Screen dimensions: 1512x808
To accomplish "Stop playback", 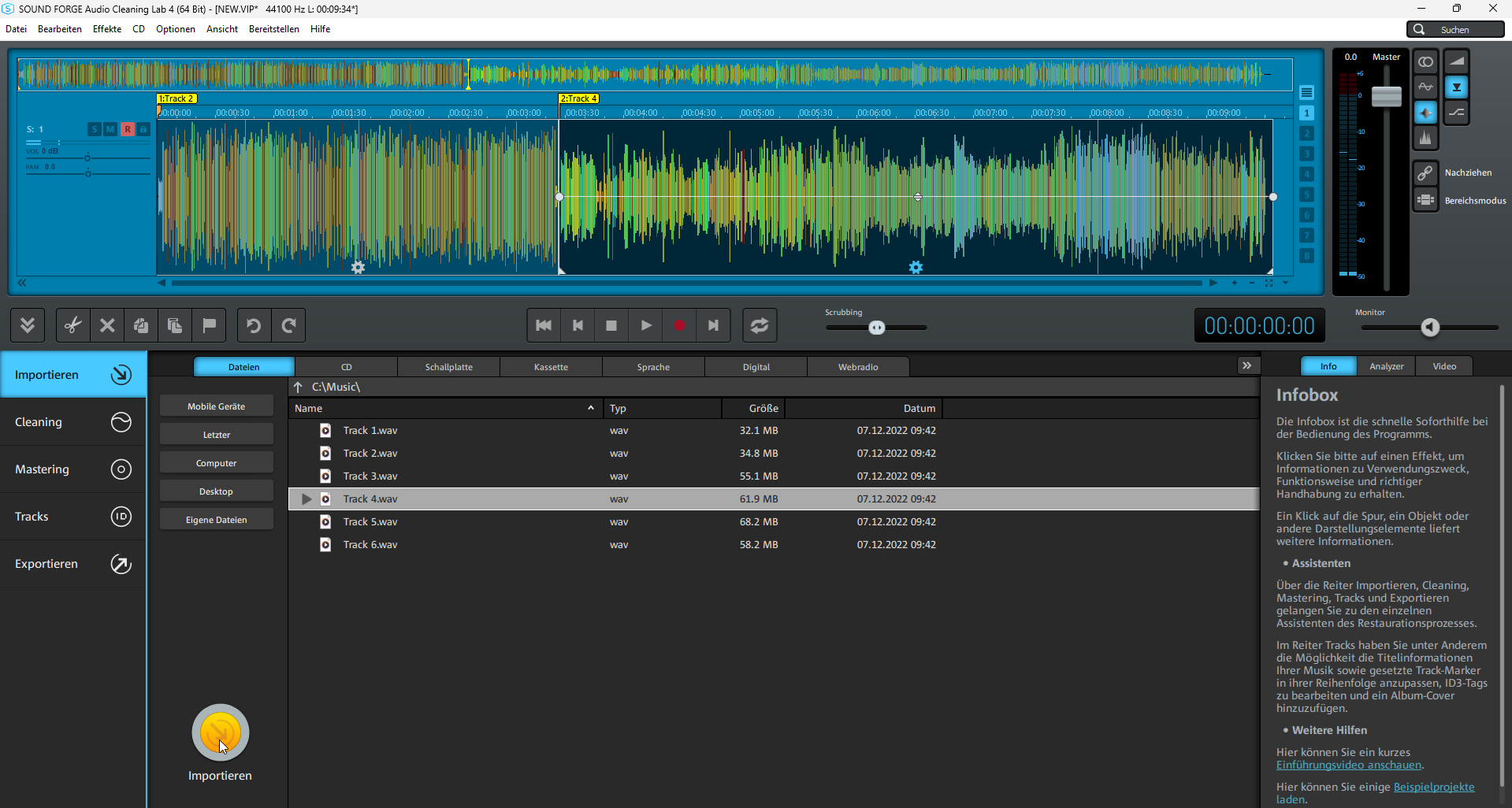I will (611, 325).
